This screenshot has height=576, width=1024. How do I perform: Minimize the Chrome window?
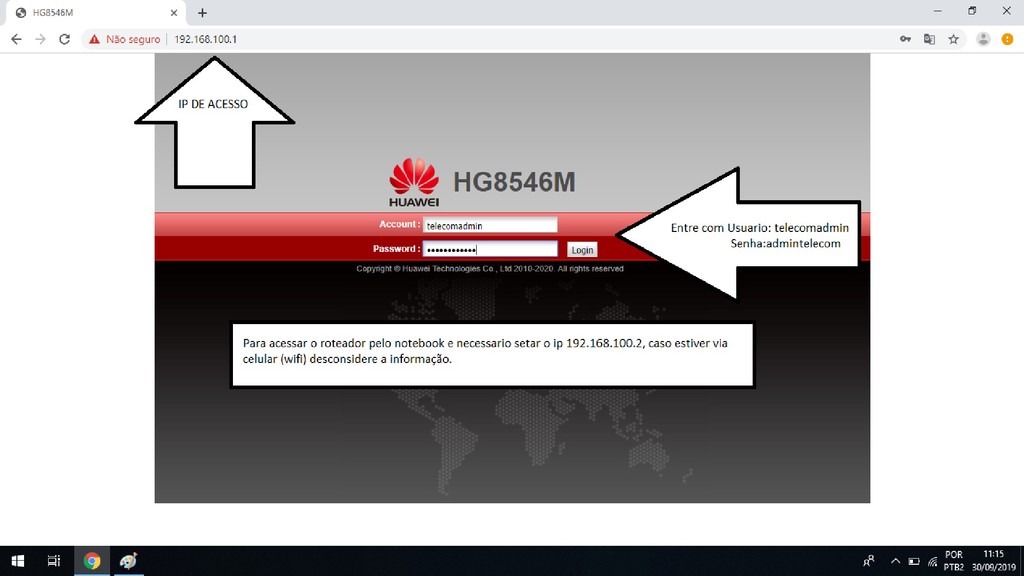pyautogui.click(x=938, y=12)
